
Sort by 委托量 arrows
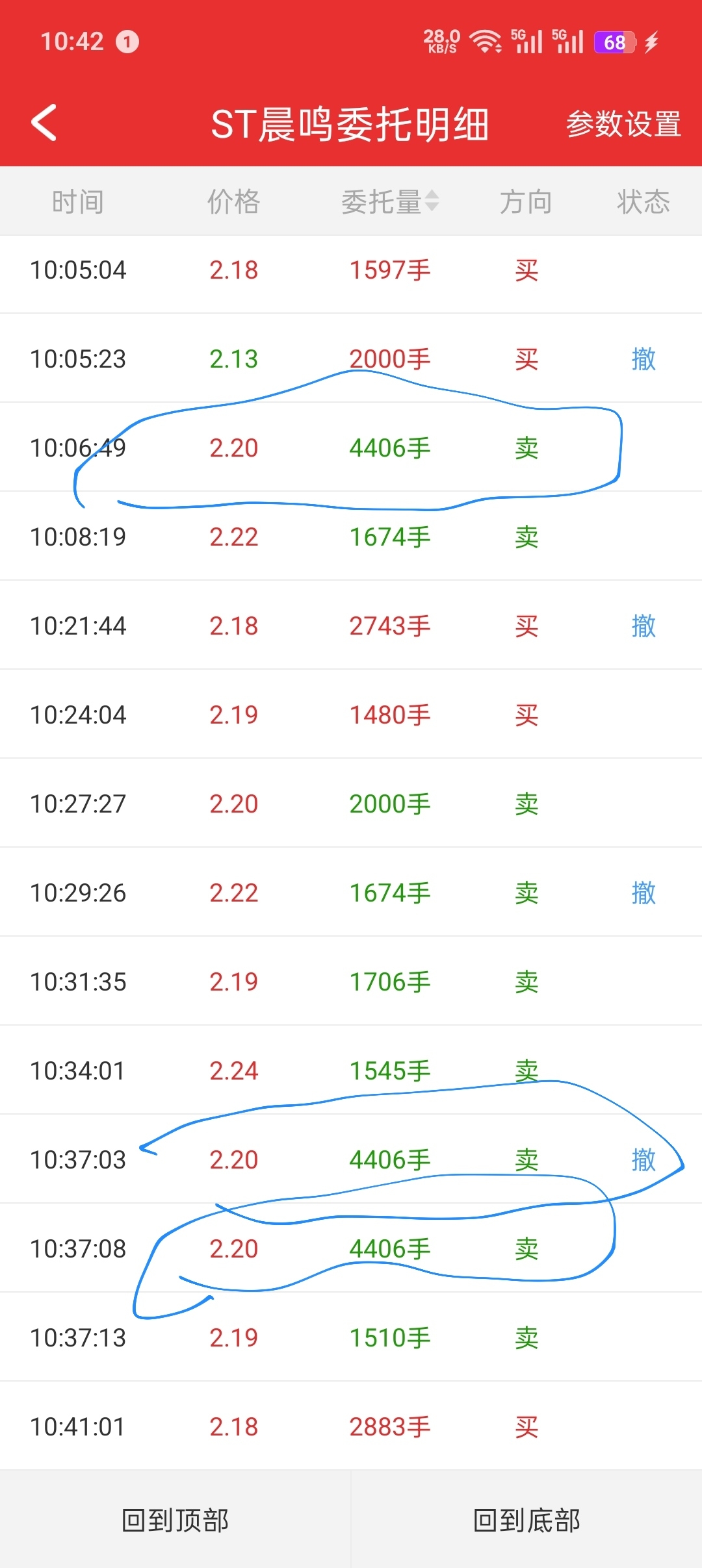pos(432,201)
